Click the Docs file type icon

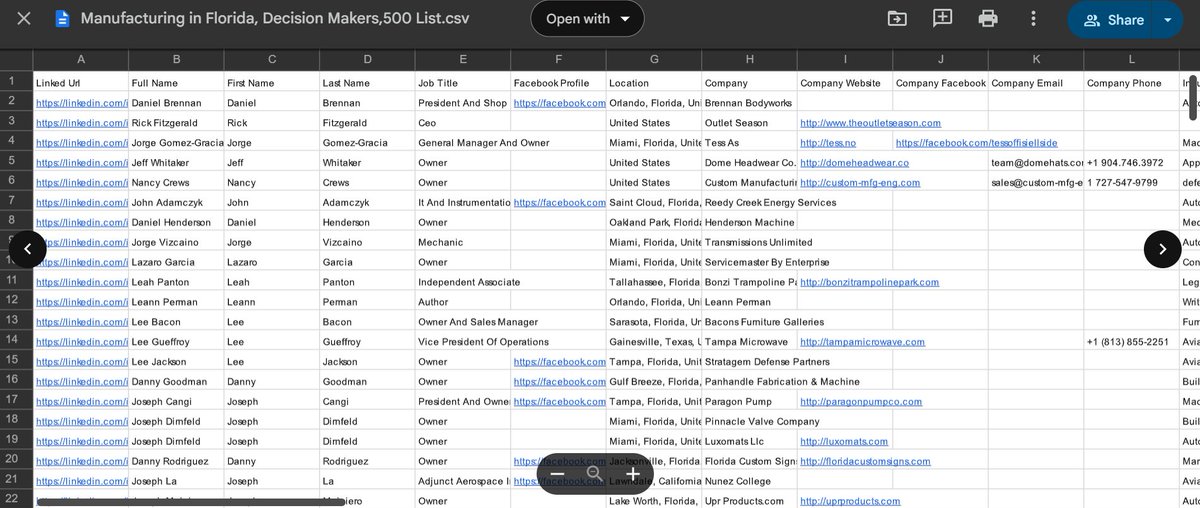pyautogui.click(x=62, y=19)
